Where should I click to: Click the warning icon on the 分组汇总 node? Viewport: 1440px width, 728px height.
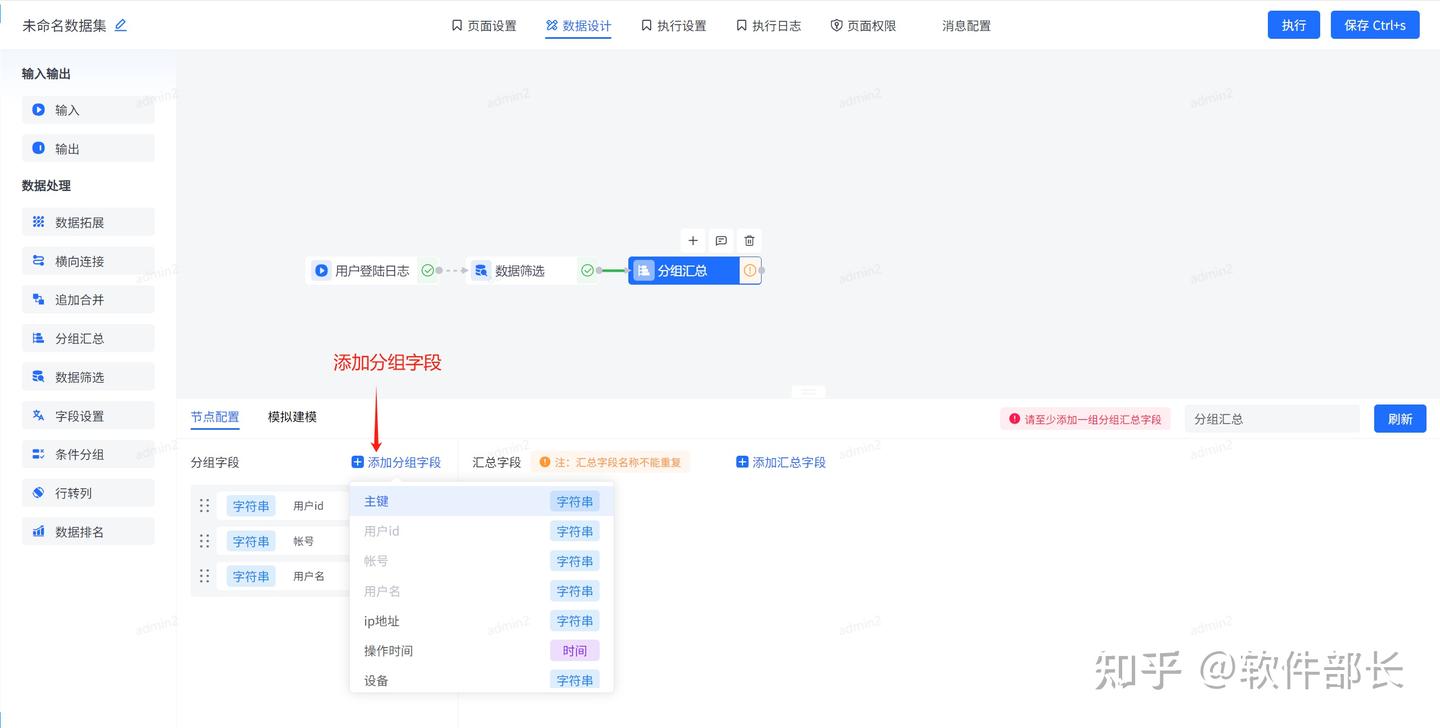point(751,270)
